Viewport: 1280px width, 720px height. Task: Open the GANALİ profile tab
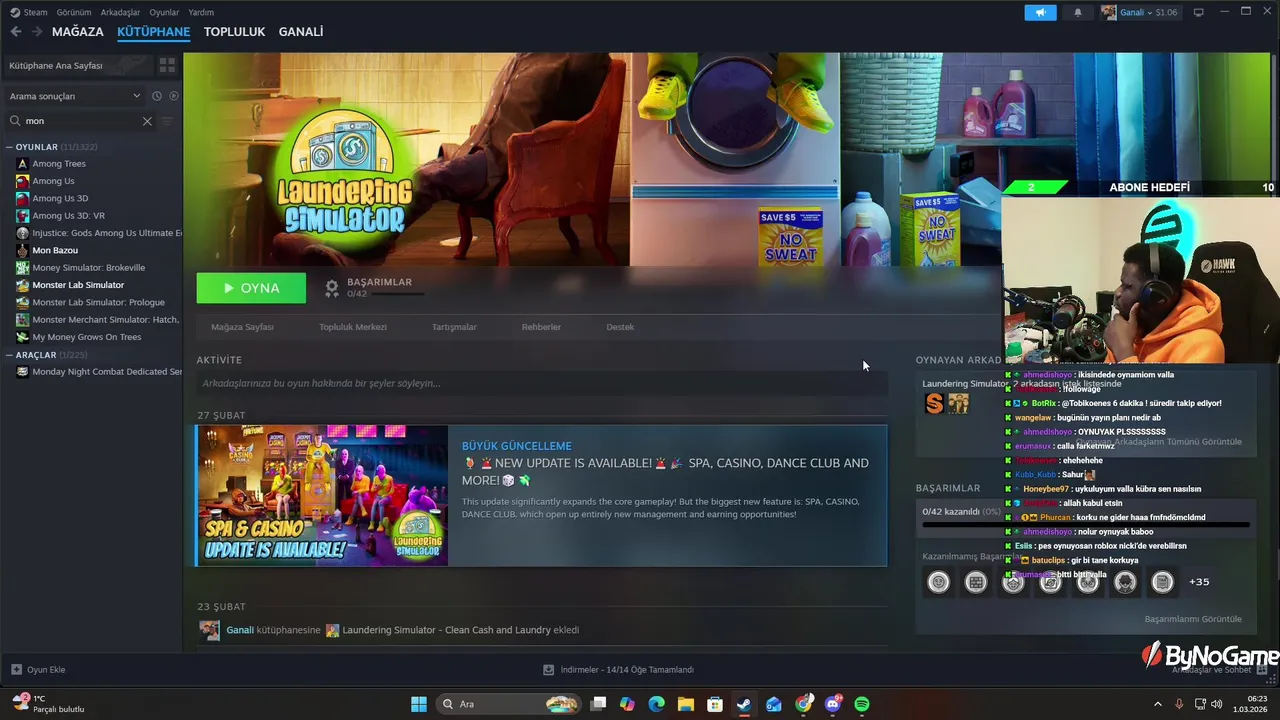click(301, 32)
